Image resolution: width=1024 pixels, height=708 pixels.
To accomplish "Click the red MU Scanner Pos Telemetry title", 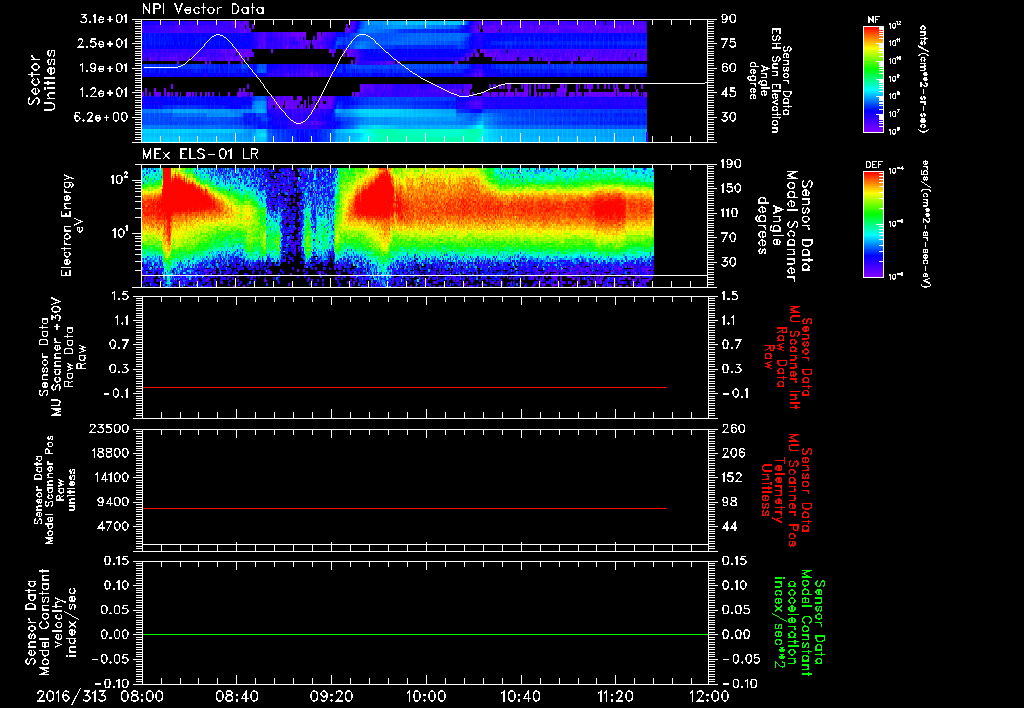I will 786,490.
